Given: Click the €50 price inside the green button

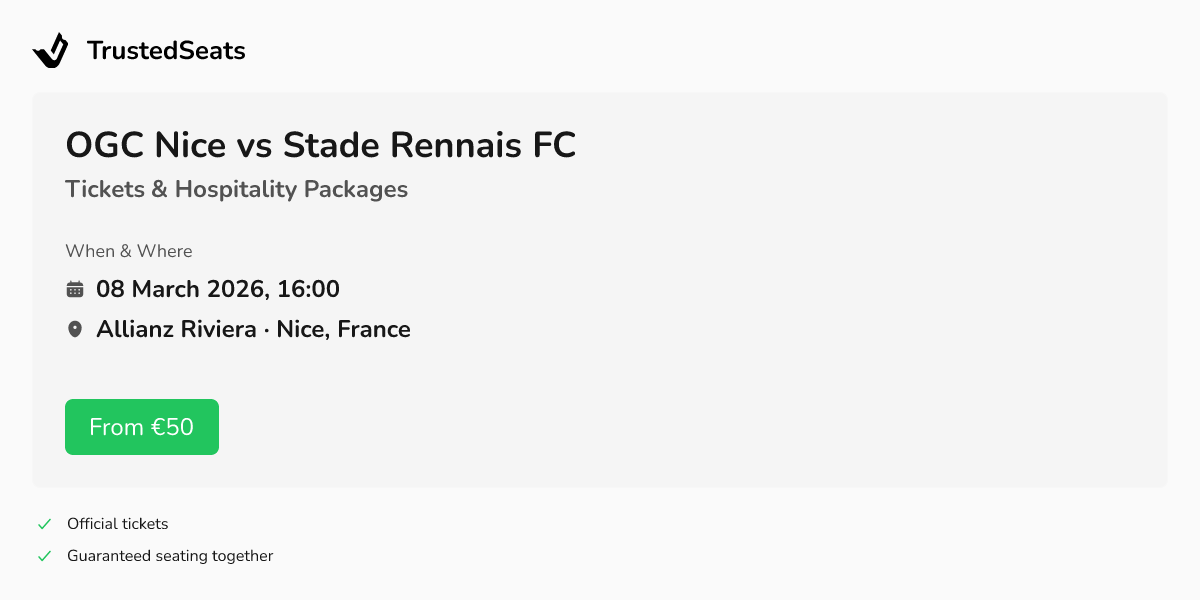Looking at the screenshot, I should tap(172, 426).
